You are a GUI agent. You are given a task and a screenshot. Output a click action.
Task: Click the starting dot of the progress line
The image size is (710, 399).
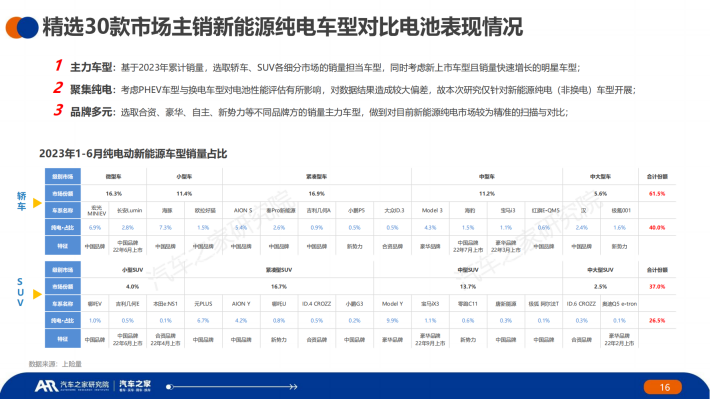[169, 387]
